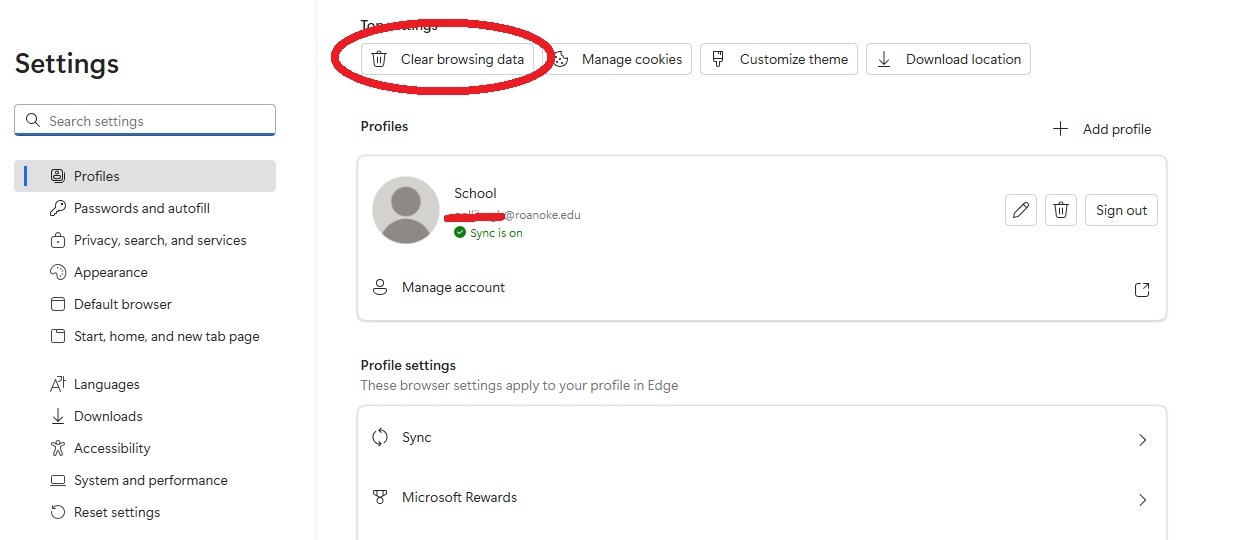
Task: Click the trash delete profile icon
Action: tap(1061, 210)
